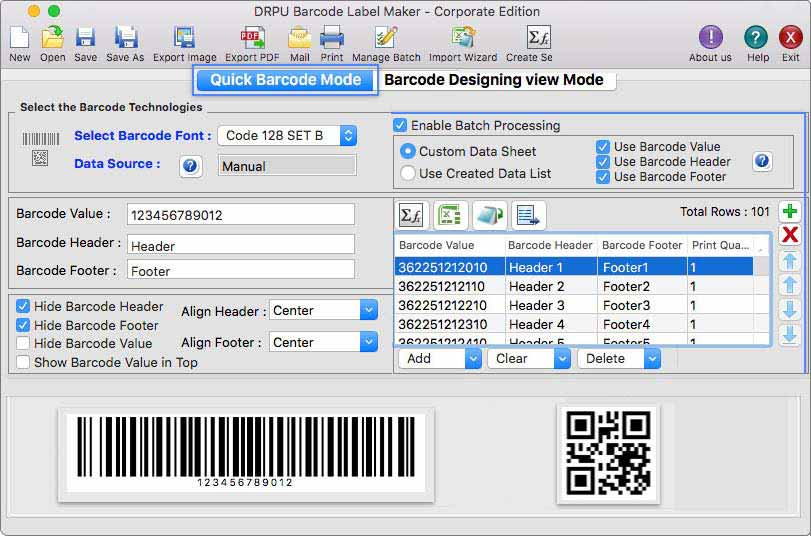811x536 pixels.
Task: Open a file with the Open icon
Action: 52,38
